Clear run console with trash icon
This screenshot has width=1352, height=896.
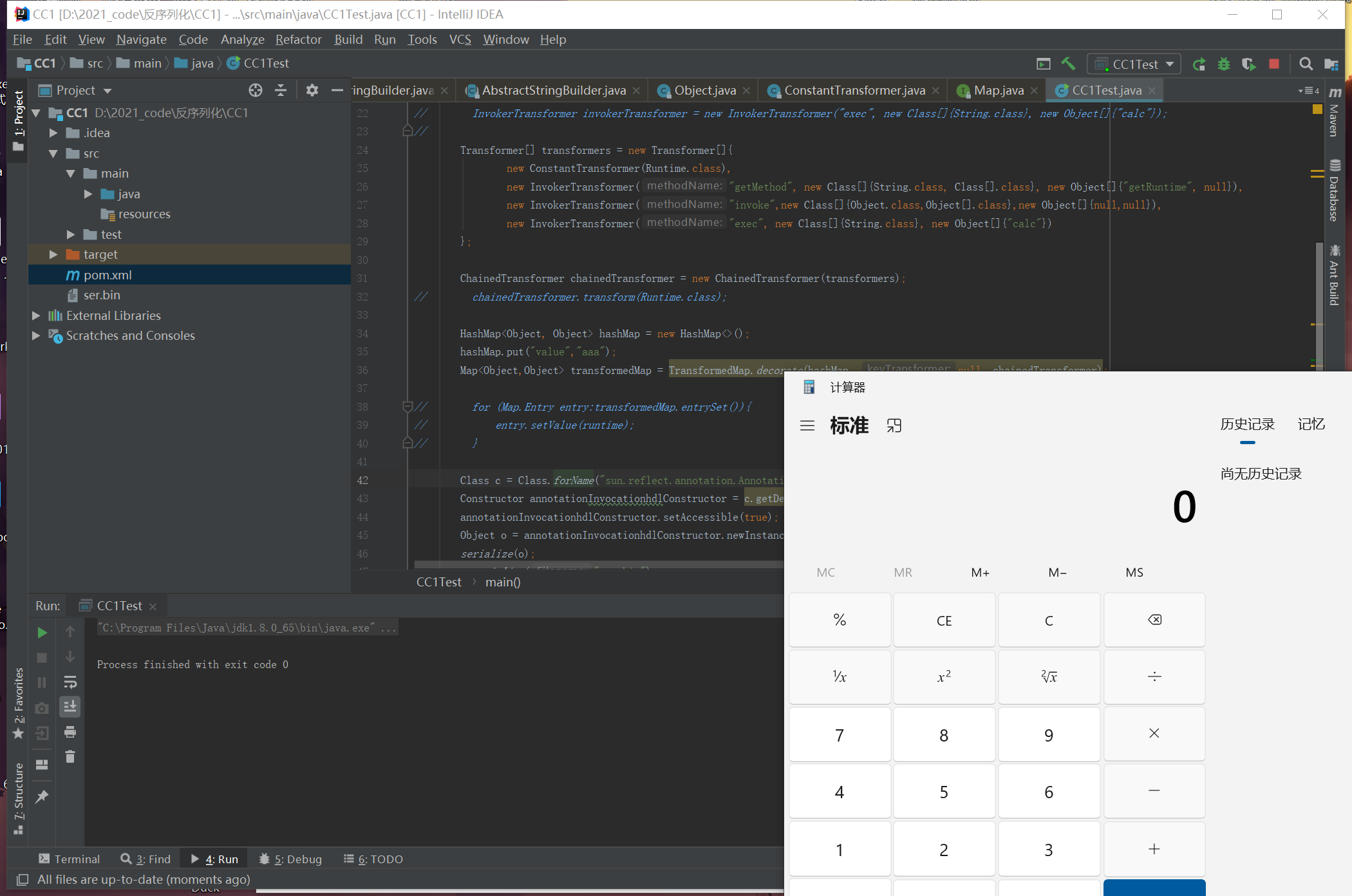(70, 757)
